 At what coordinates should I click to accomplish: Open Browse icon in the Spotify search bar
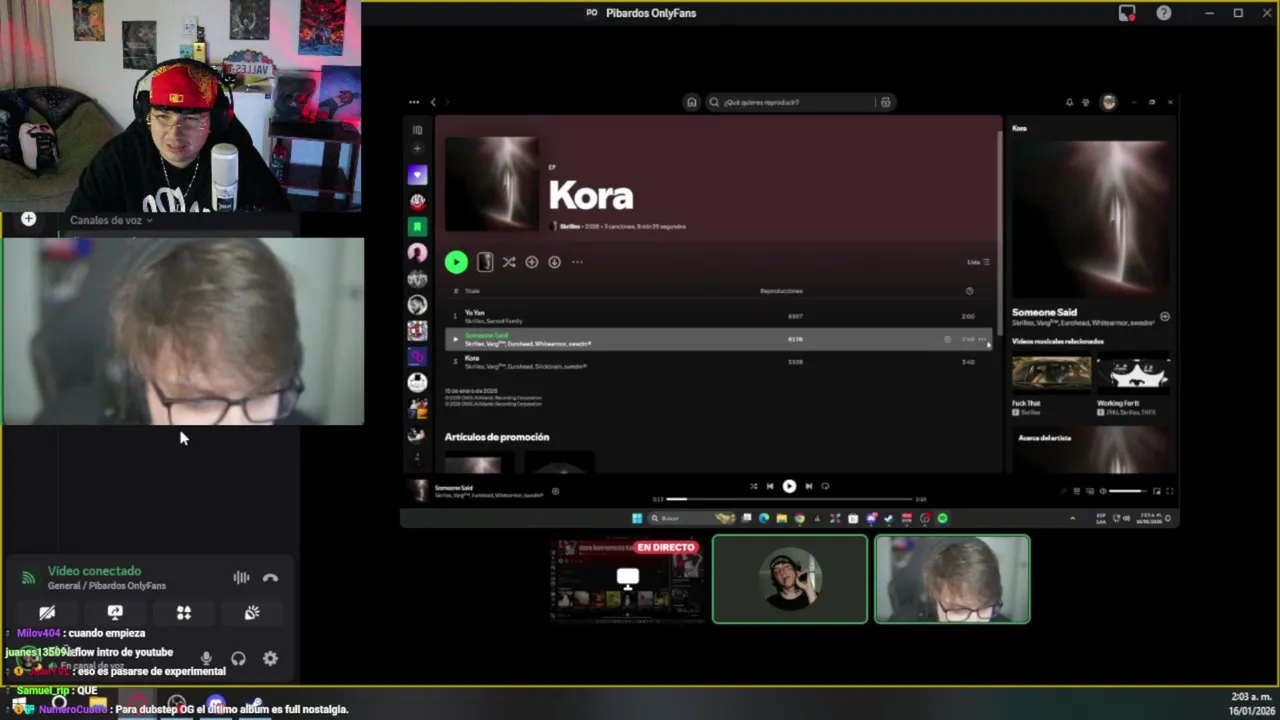click(885, 102)
